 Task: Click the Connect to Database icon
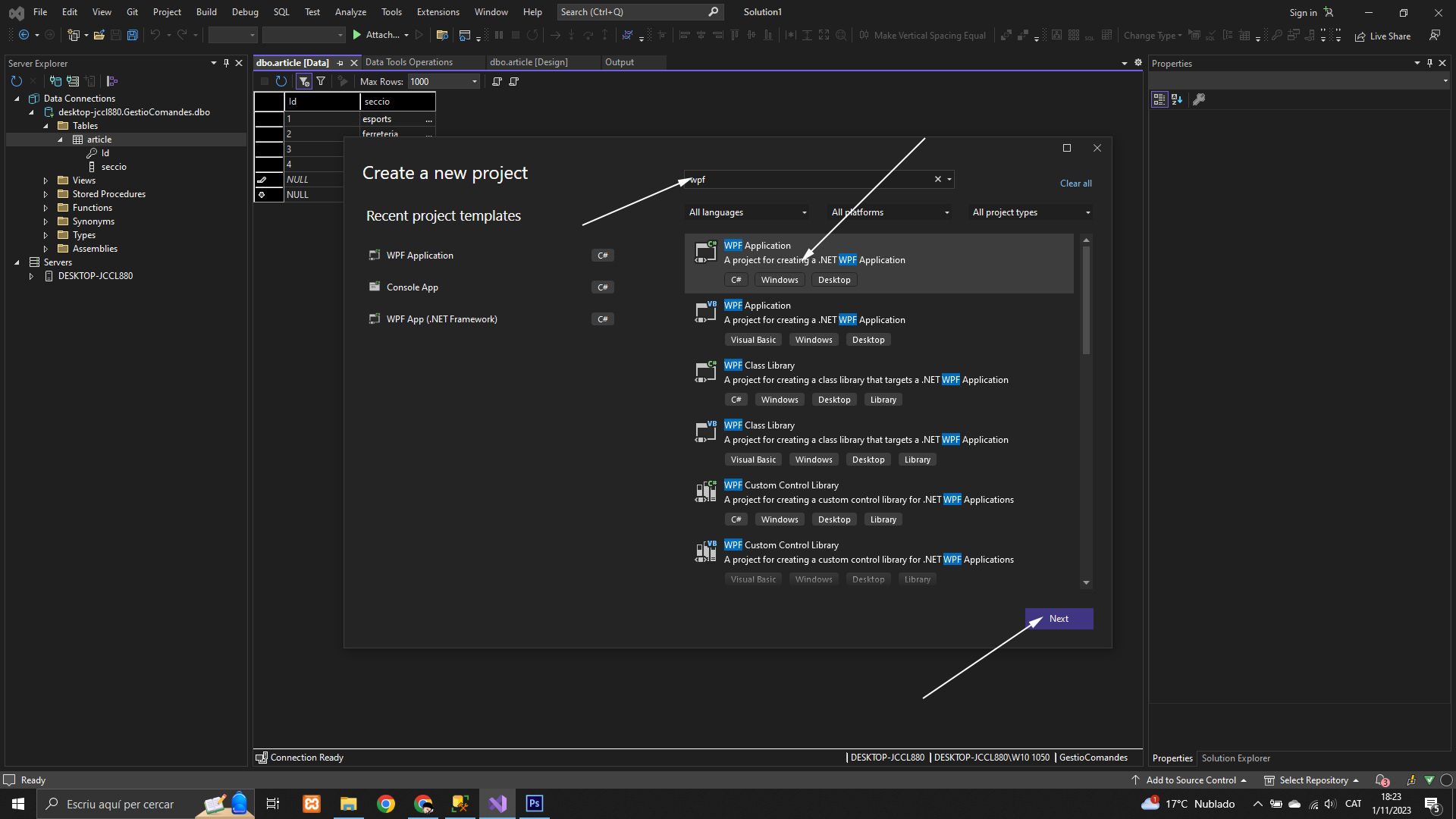pos(55,81)
